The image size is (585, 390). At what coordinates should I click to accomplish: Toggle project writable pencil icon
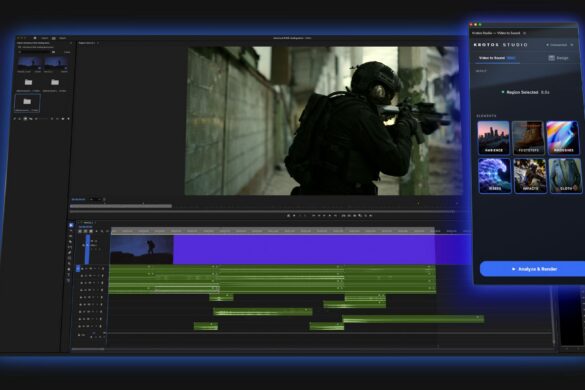tap(15, 119)
